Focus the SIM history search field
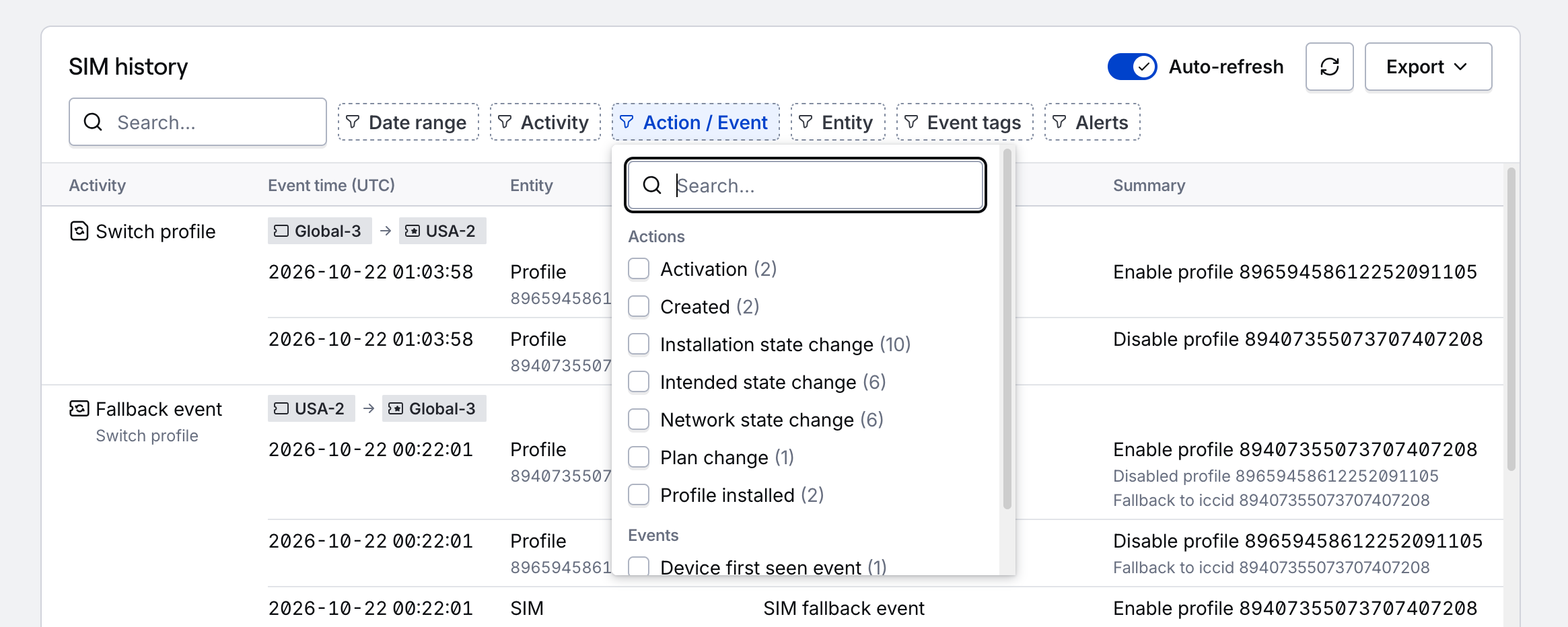The height and width of the screenshot is (627, 1568). click(198, 122)
